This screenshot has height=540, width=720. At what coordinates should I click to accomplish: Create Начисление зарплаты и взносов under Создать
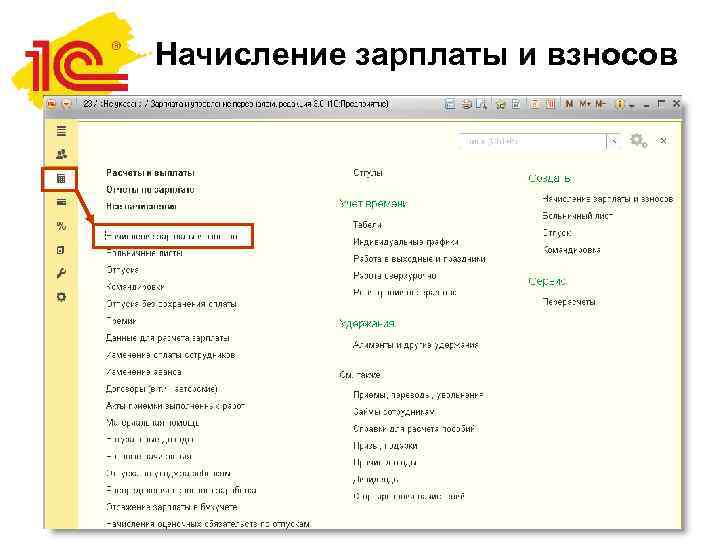point(608,199)
